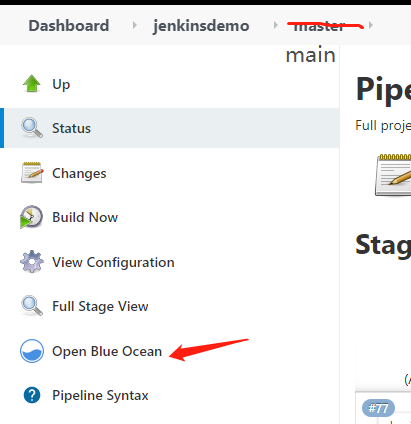
Task: Click the Pipeline Syntax question mark icon
Action: 32,395
